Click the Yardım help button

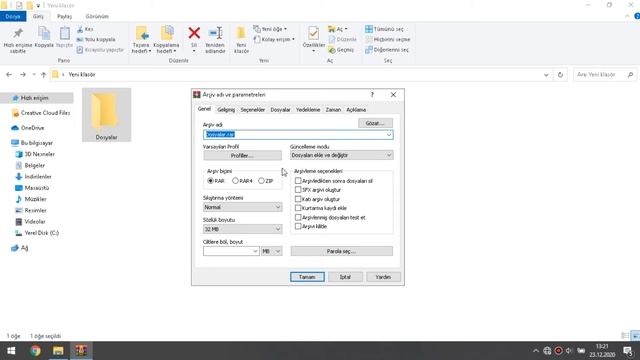click(383, 277)
